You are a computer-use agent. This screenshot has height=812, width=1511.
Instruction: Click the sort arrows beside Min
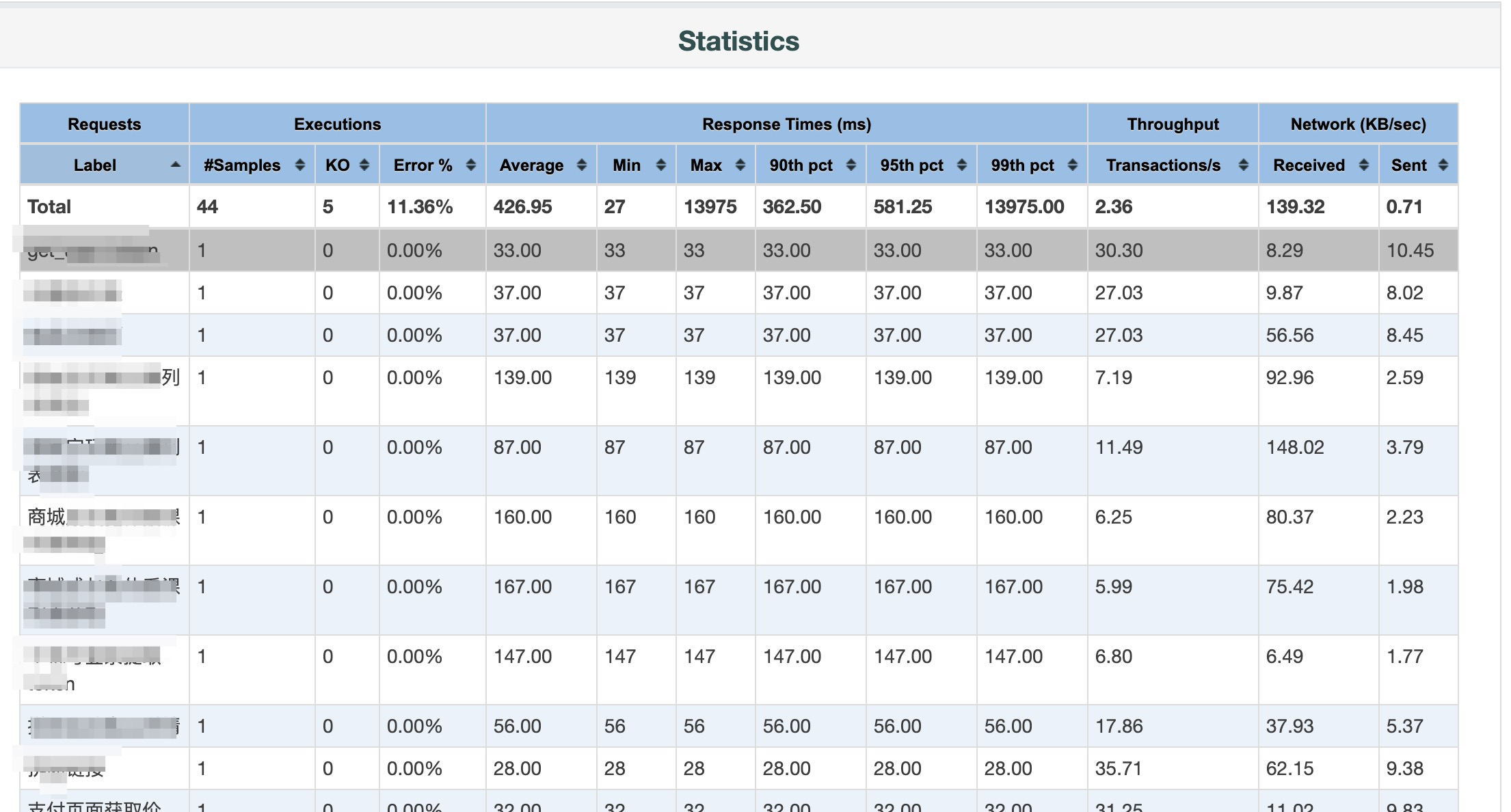pyautogui.click(x=660, y=165)
